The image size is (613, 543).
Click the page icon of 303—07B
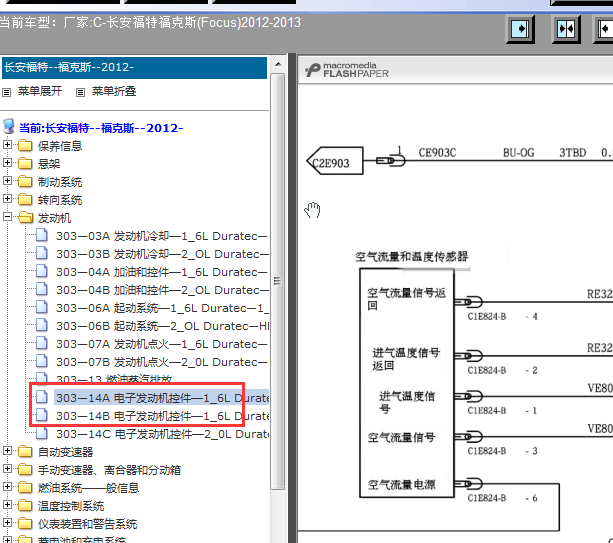42,362
